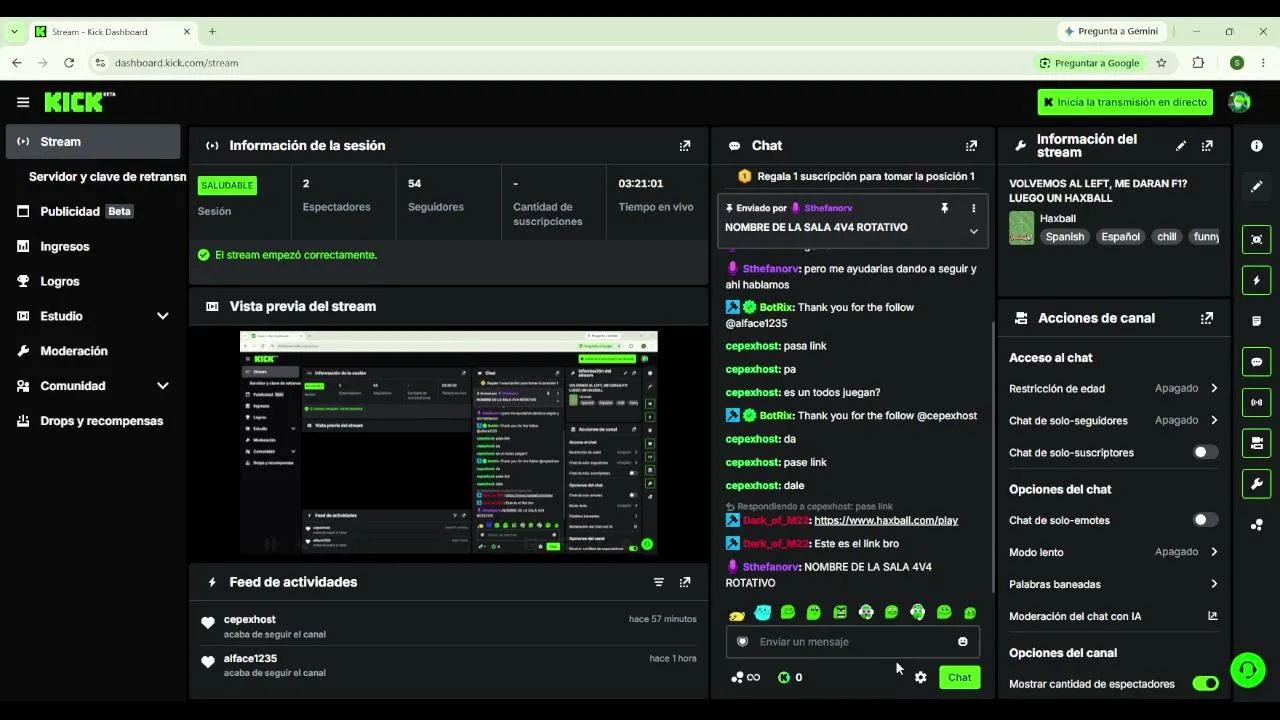Bookmark this page with the star
The height and width of the screenshot is (720, 1280).
pyautogui.click(x=1161, y=63)
